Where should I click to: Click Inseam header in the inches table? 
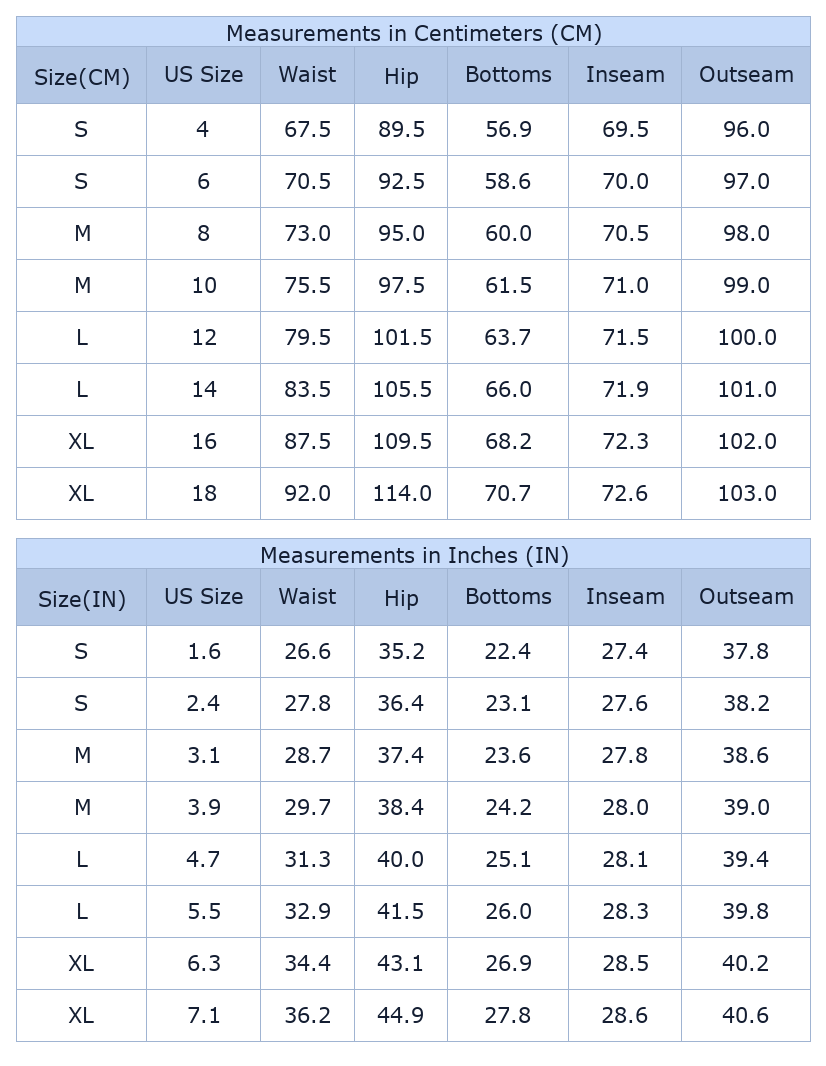pyautogui.click(x=625, y=597)
